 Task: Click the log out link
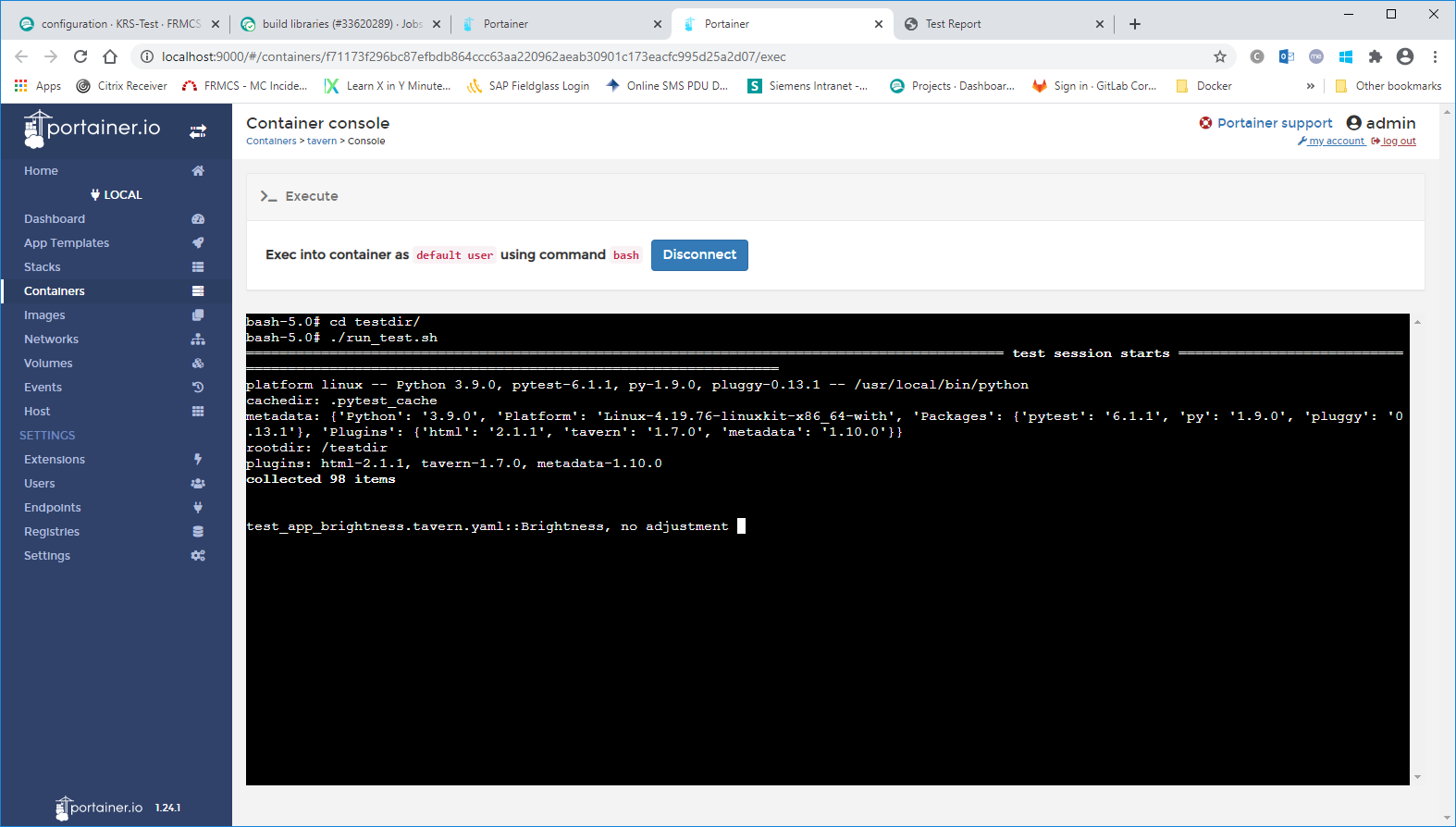pos(1394,142)
